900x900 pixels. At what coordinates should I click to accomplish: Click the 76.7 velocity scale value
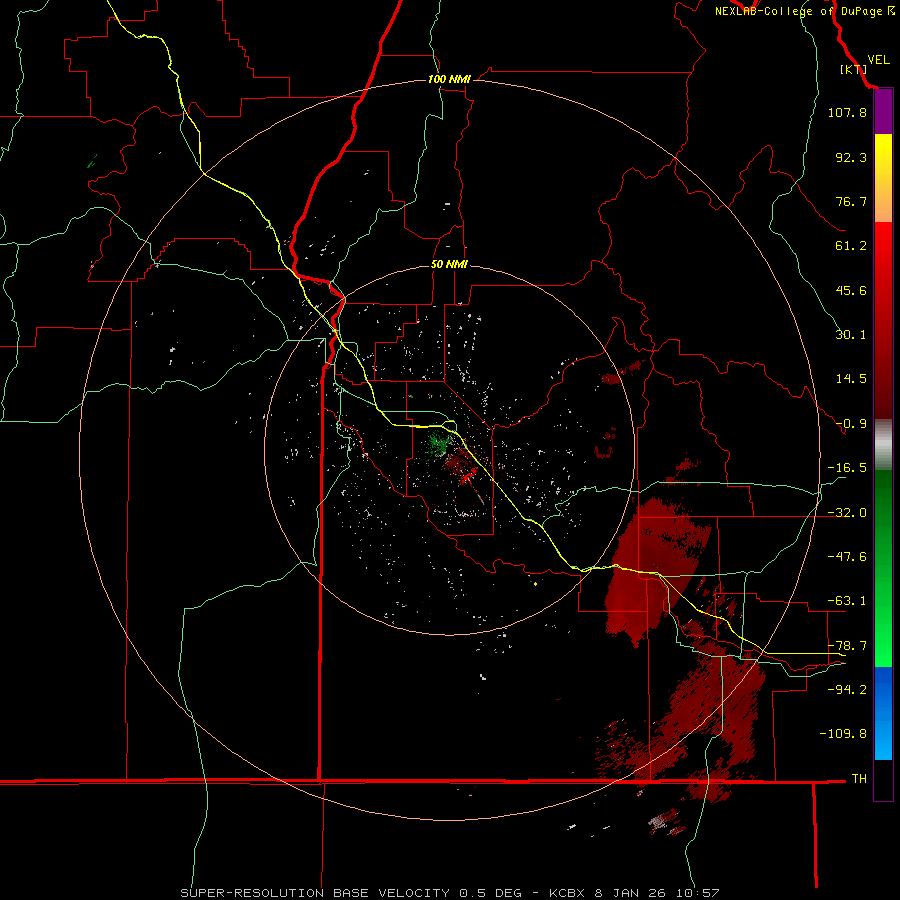pyautogui.click(x=851, y=201)
